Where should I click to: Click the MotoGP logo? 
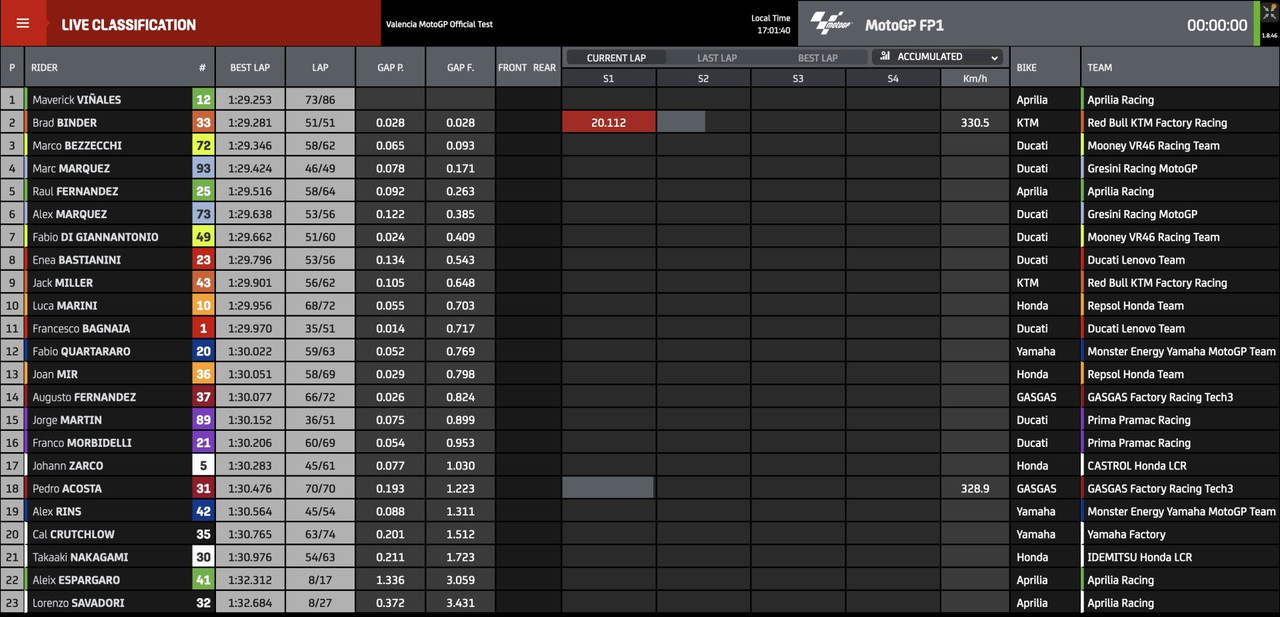pos(831,23)
